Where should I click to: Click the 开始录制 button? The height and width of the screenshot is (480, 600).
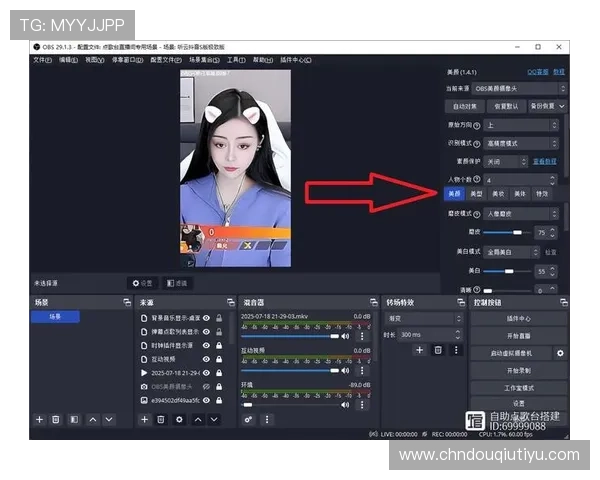(519, 371)
